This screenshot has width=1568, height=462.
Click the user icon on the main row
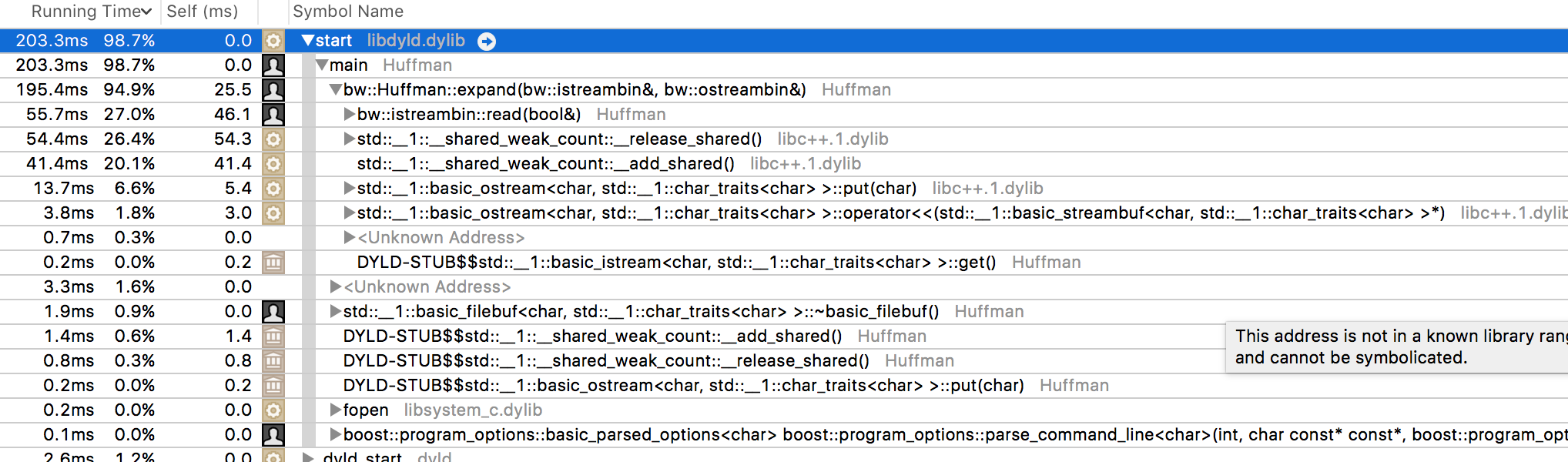[273, 65]
